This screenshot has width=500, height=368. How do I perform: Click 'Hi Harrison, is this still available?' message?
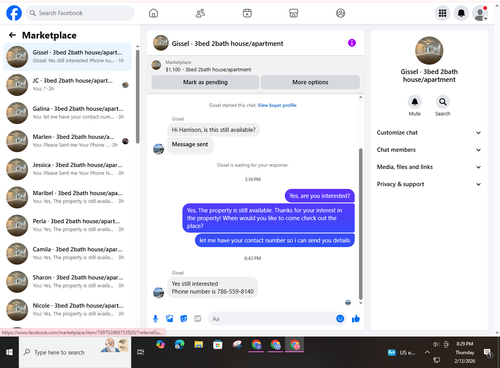213,130
